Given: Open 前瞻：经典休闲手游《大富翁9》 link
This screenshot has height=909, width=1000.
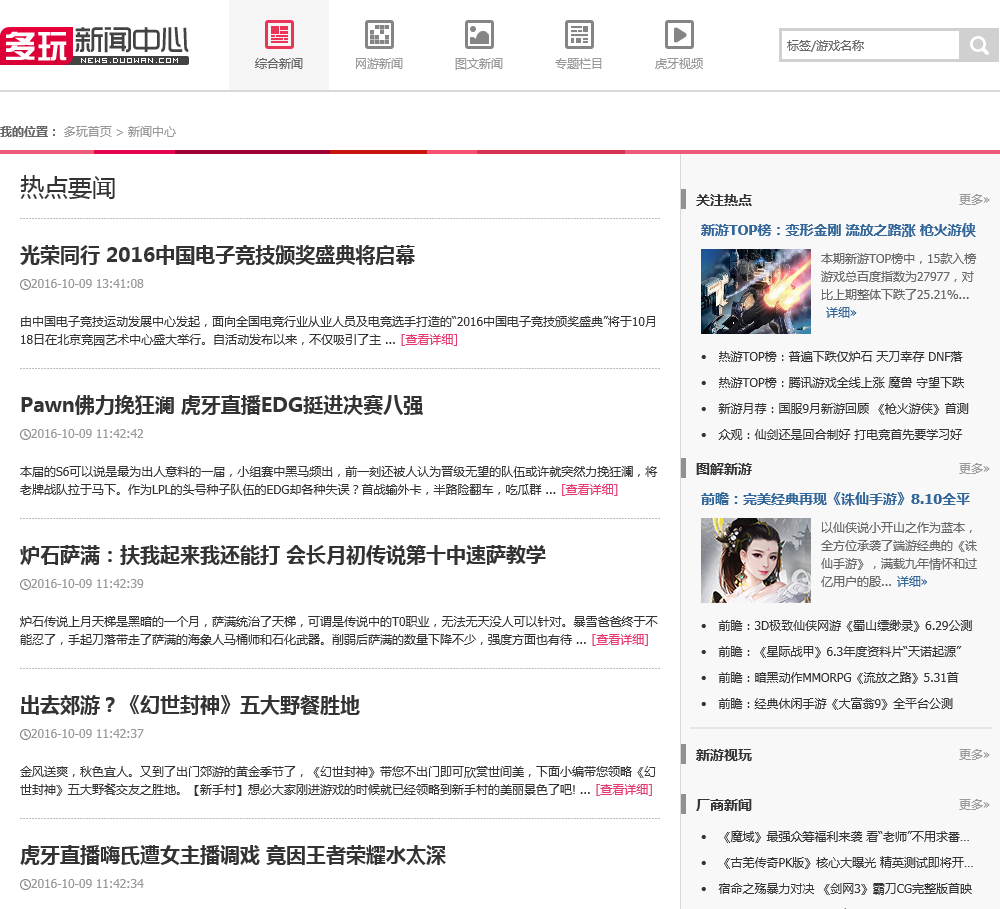Looking at the screenshot, I should pos(835,704).
